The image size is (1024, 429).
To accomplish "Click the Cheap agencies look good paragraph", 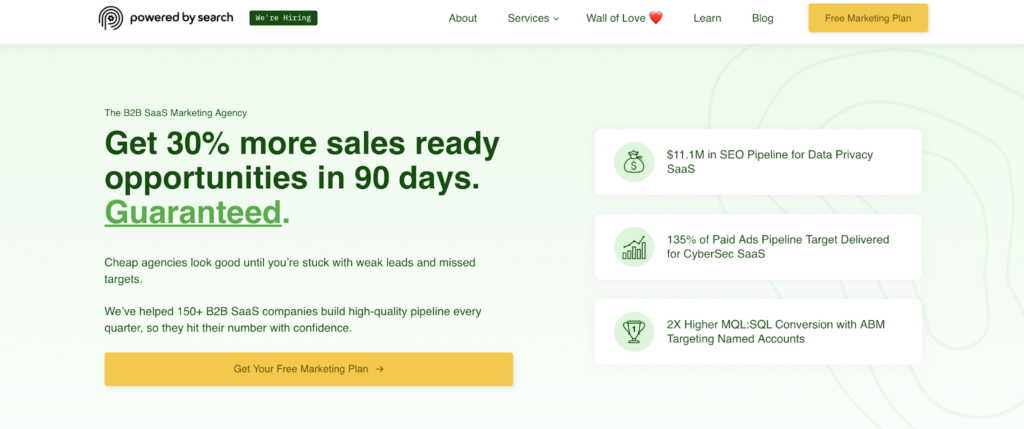I will (290, 271).
